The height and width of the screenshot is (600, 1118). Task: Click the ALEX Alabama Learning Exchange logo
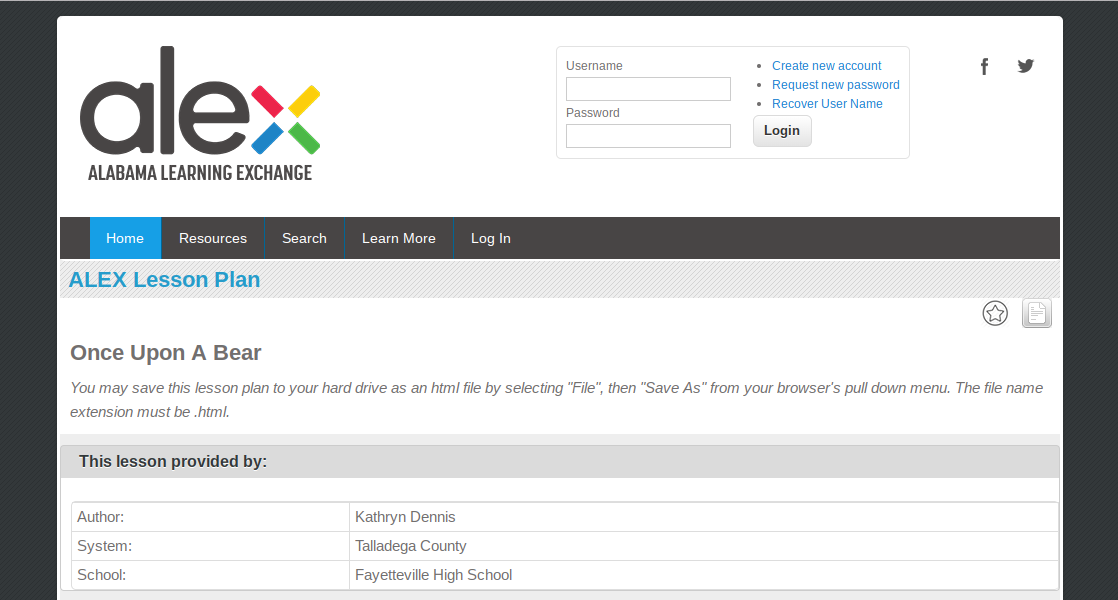point(200,115)
